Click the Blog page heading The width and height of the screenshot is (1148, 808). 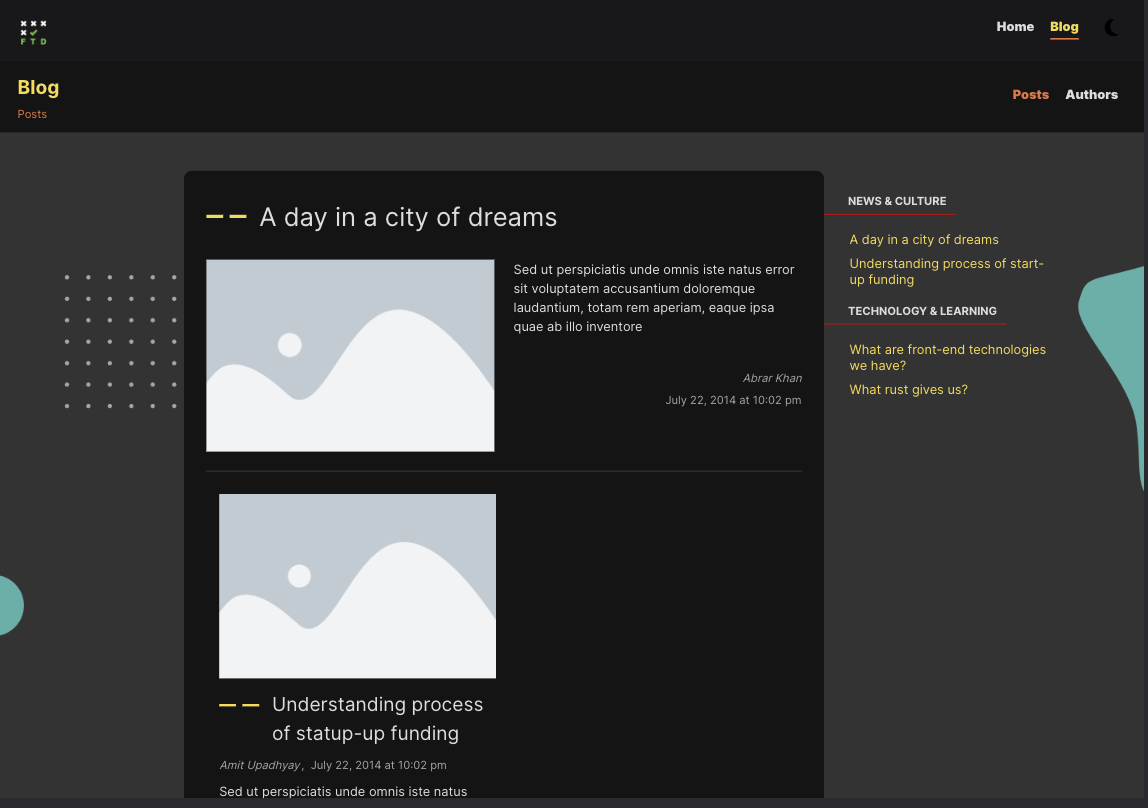(38, 87)
